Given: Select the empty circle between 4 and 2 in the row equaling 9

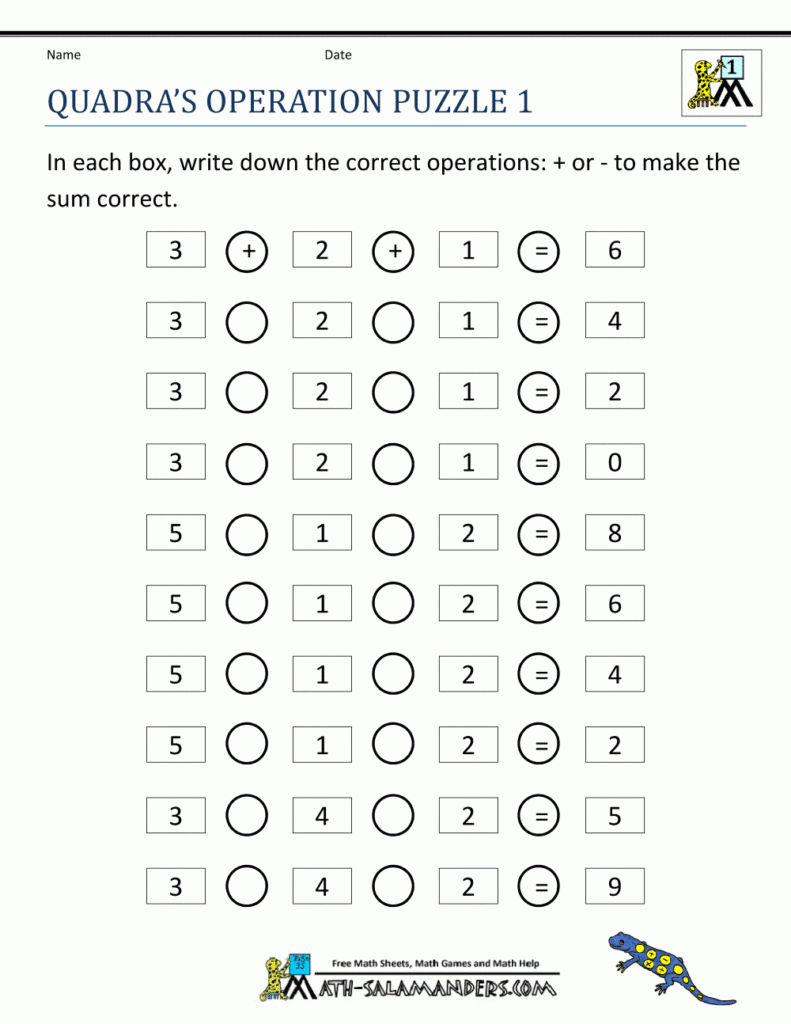Looking at the screenshot, I should (394, 887).
